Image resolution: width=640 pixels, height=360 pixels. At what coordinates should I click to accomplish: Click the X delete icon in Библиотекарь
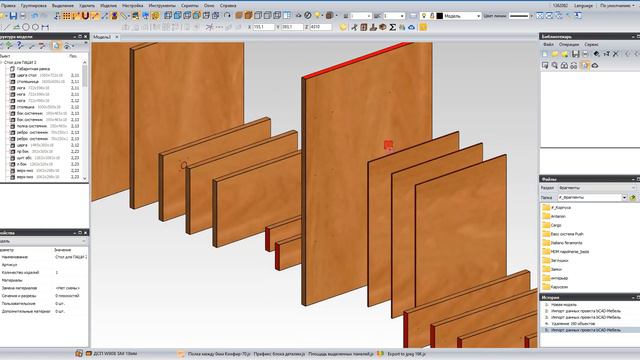coord(616,54)
